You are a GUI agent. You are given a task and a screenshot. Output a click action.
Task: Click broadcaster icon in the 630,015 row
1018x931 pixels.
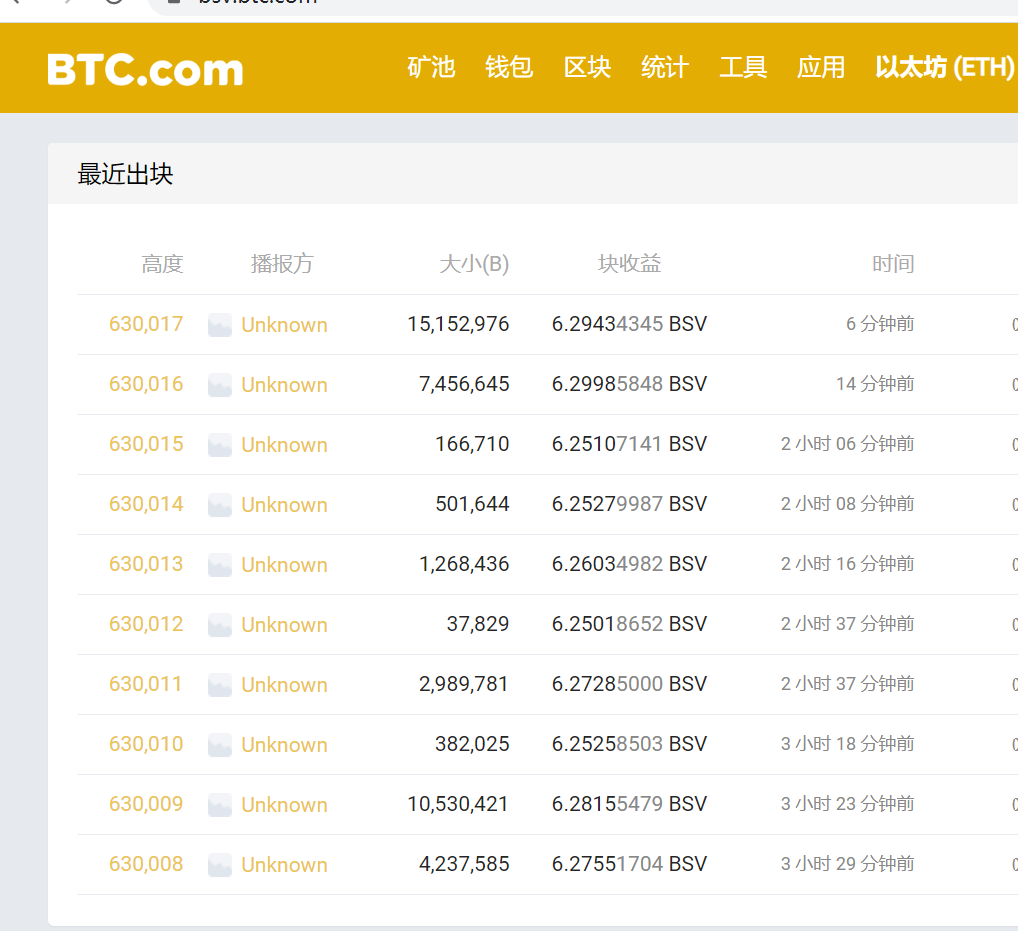220,445
